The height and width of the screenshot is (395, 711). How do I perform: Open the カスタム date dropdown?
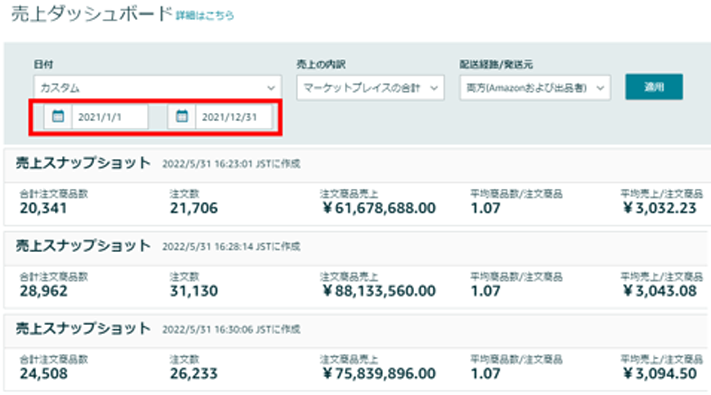[x=157, y=88]
